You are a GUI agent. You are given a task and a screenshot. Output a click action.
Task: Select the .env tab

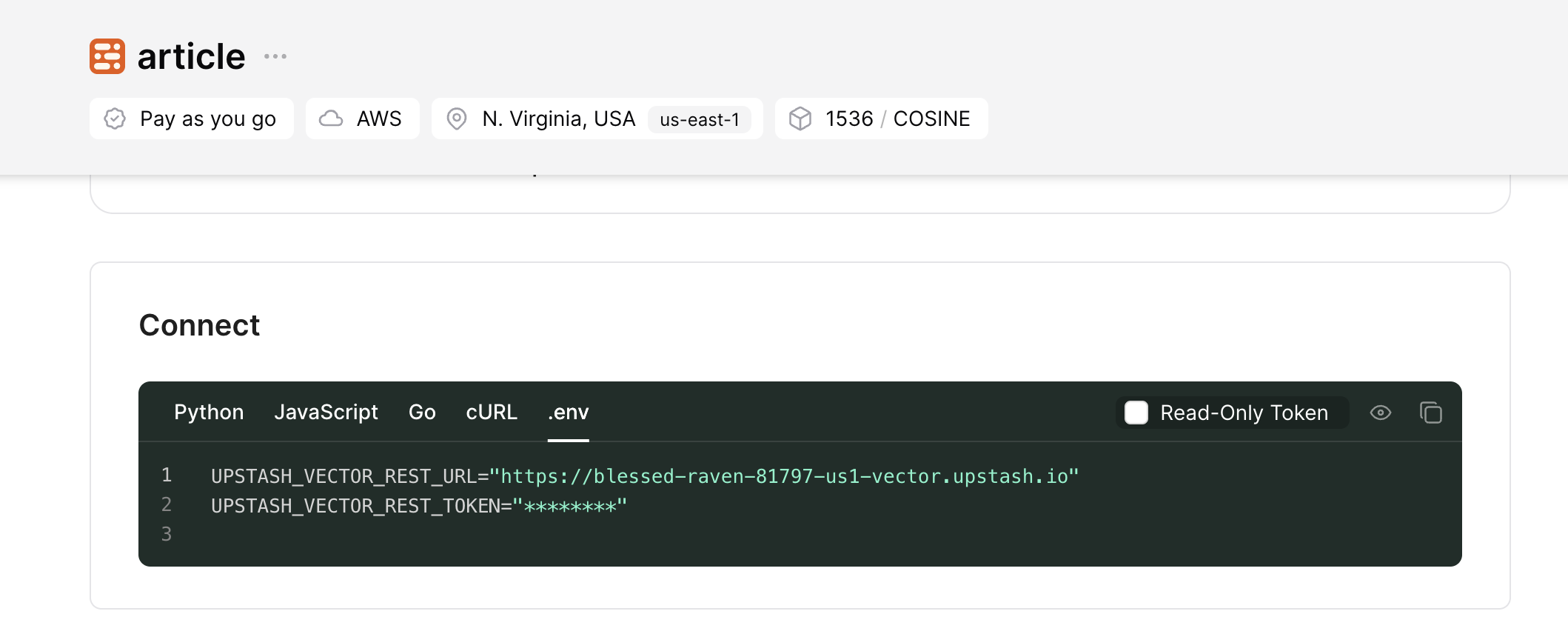click(568, 413)
